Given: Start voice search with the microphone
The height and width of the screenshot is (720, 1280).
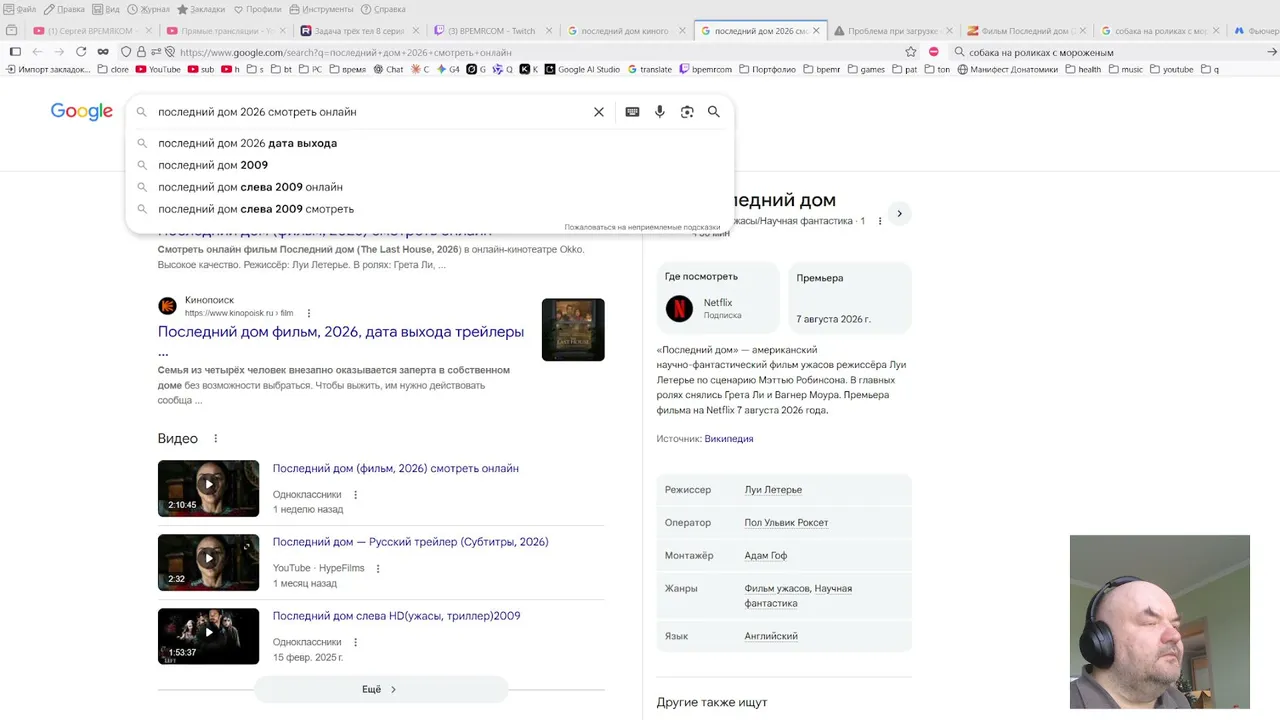Looking at the screenshot, I should (660, 112).
